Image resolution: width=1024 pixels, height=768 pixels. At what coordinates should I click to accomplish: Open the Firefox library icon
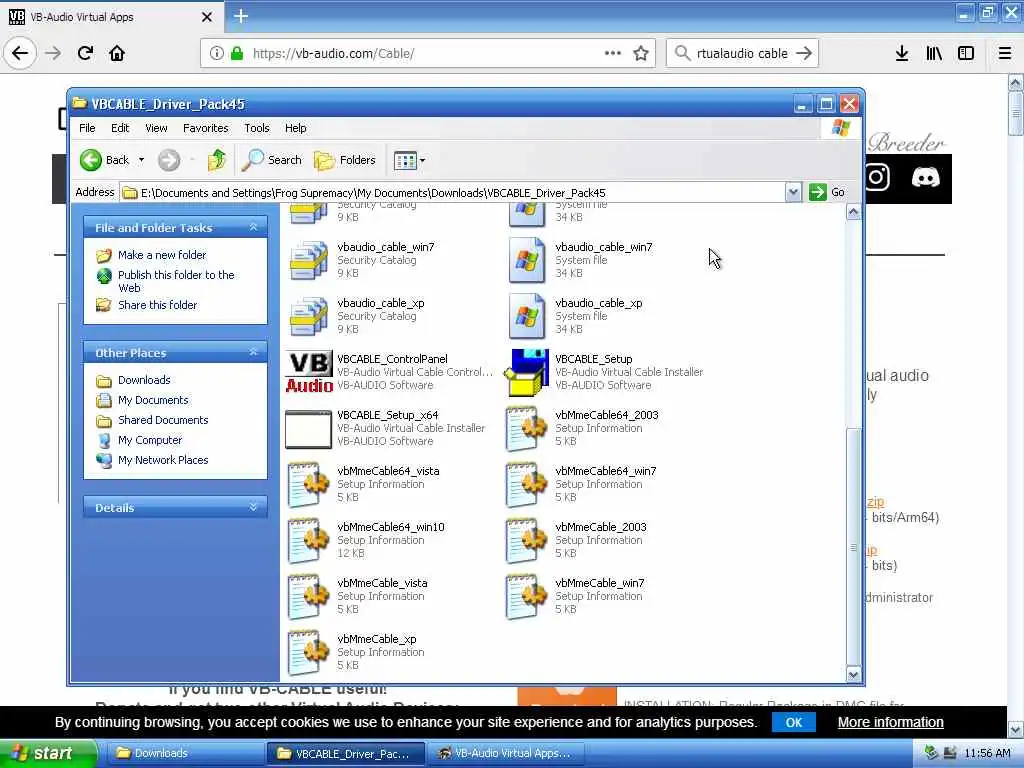(934, 53)
